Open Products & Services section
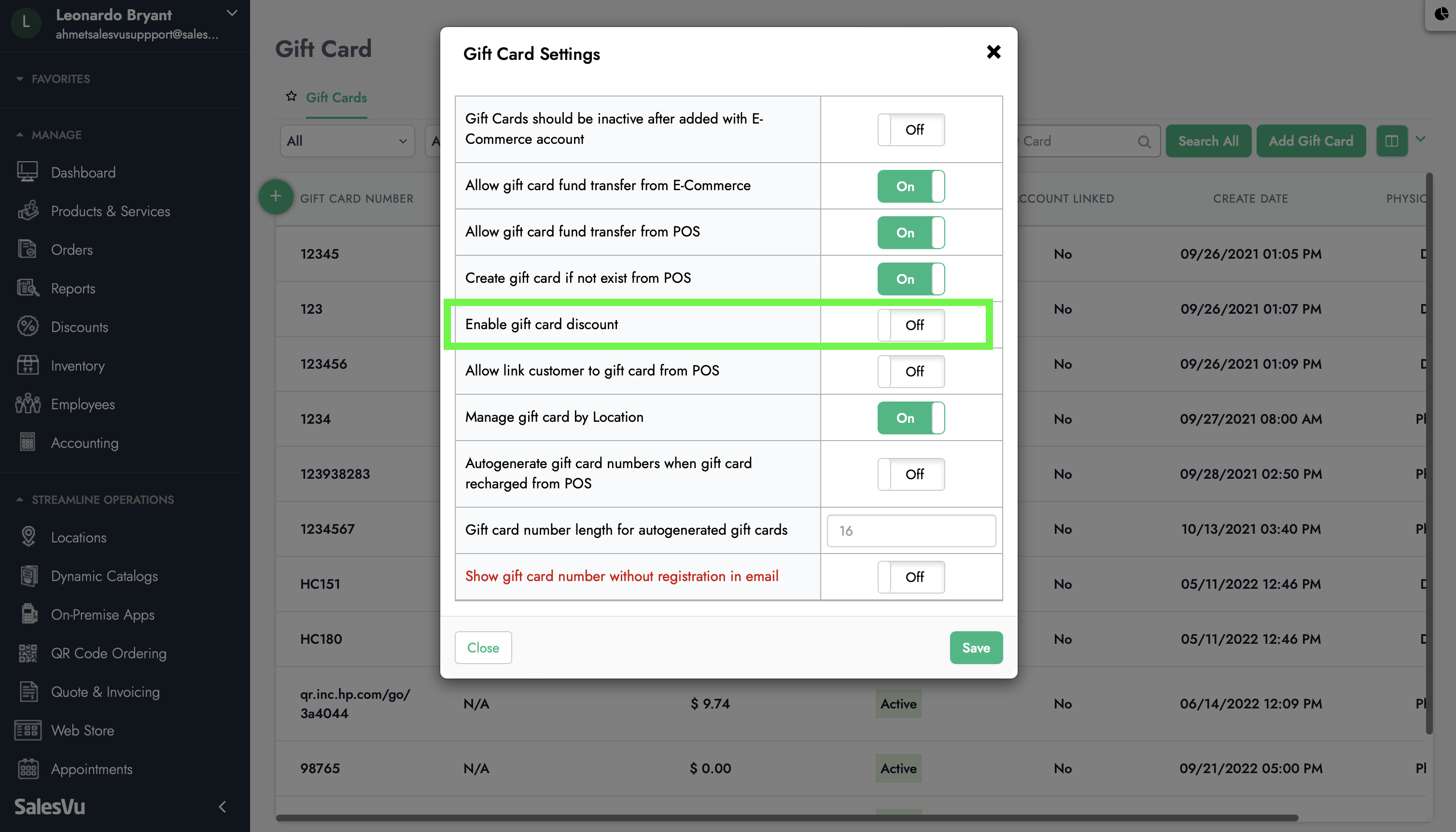Screen dimensions: 1456x832 [111, 211]
